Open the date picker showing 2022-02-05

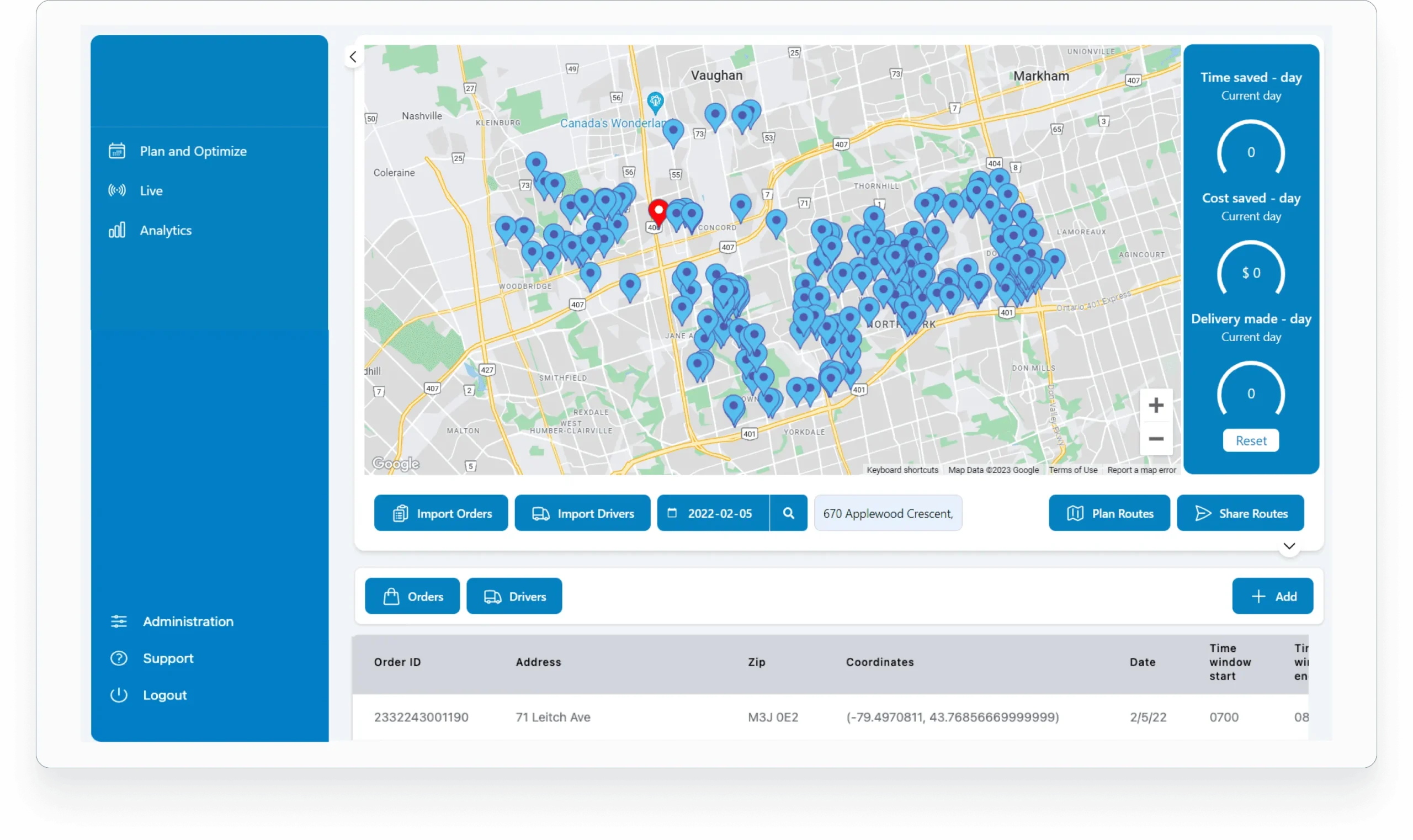click(713, 513)
